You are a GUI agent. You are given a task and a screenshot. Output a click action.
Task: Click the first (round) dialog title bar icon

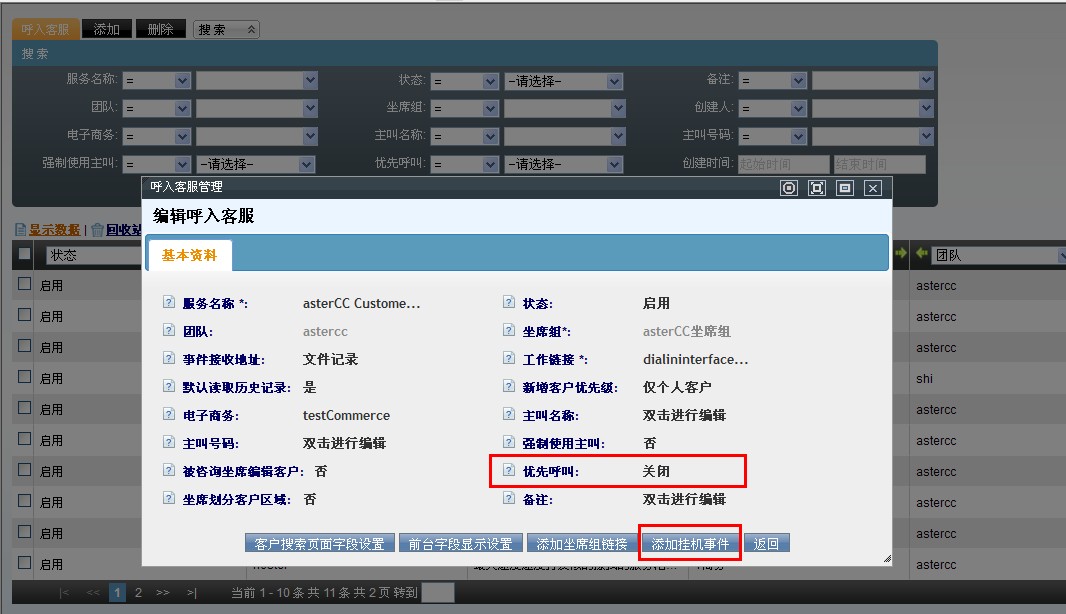(789, 188)
